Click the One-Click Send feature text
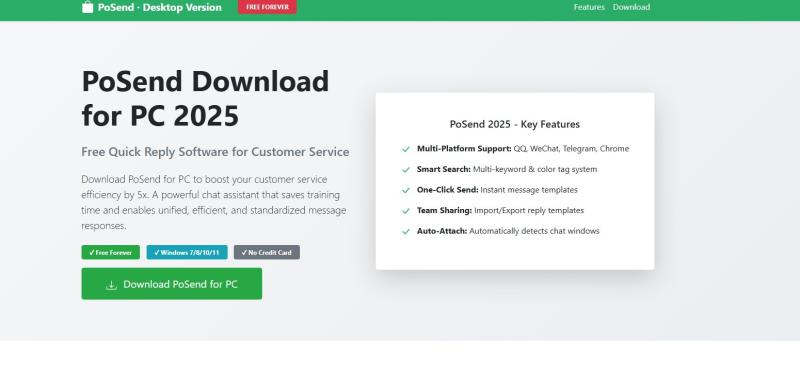 coord(497,189)
